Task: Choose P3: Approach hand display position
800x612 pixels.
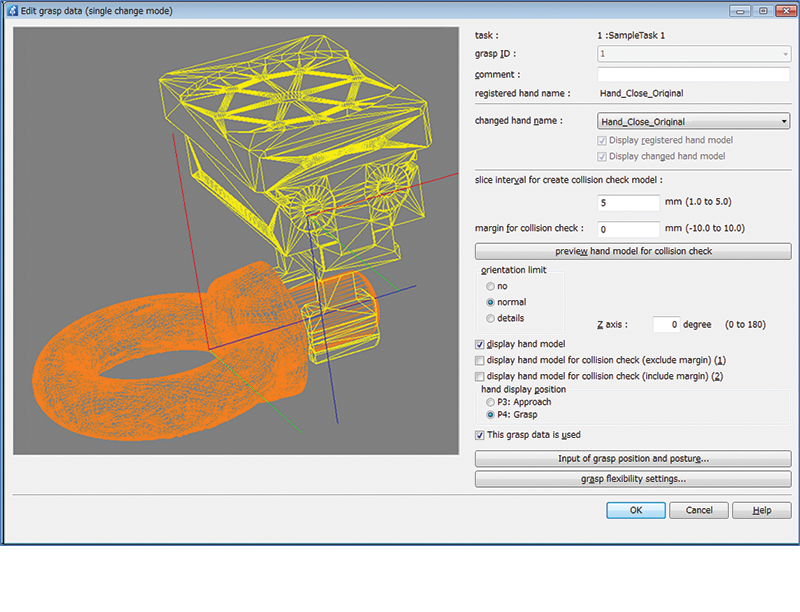Action: [491, 402]
